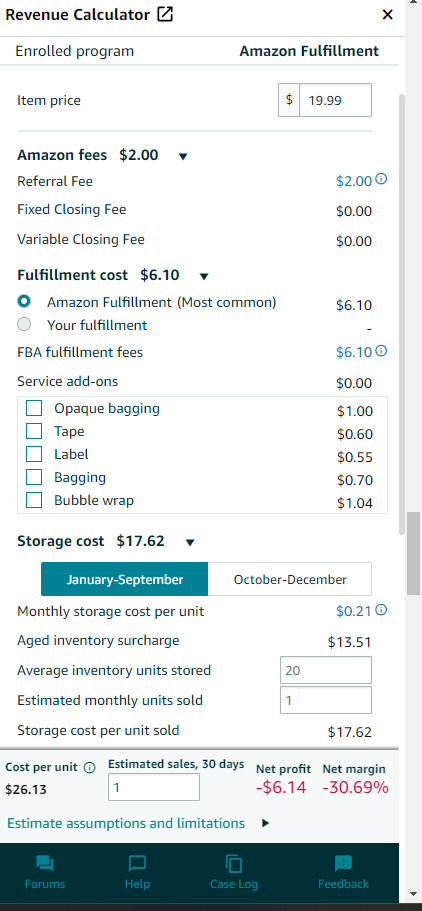Image resolution: width=422 pixels, height=911 pixels.
Task: Click the Referral Fee info icon
Action: coord(381,179)
